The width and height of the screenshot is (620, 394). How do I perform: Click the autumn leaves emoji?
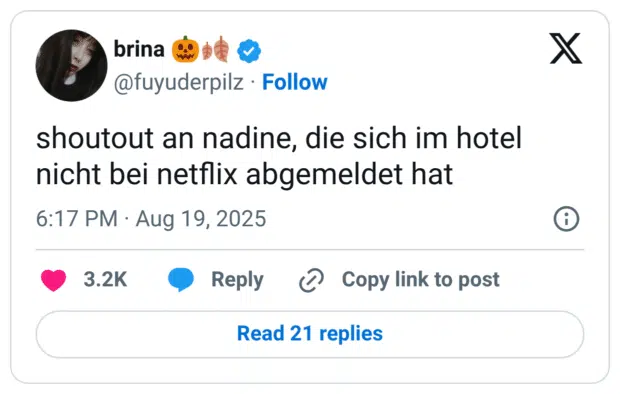[215, 50]
